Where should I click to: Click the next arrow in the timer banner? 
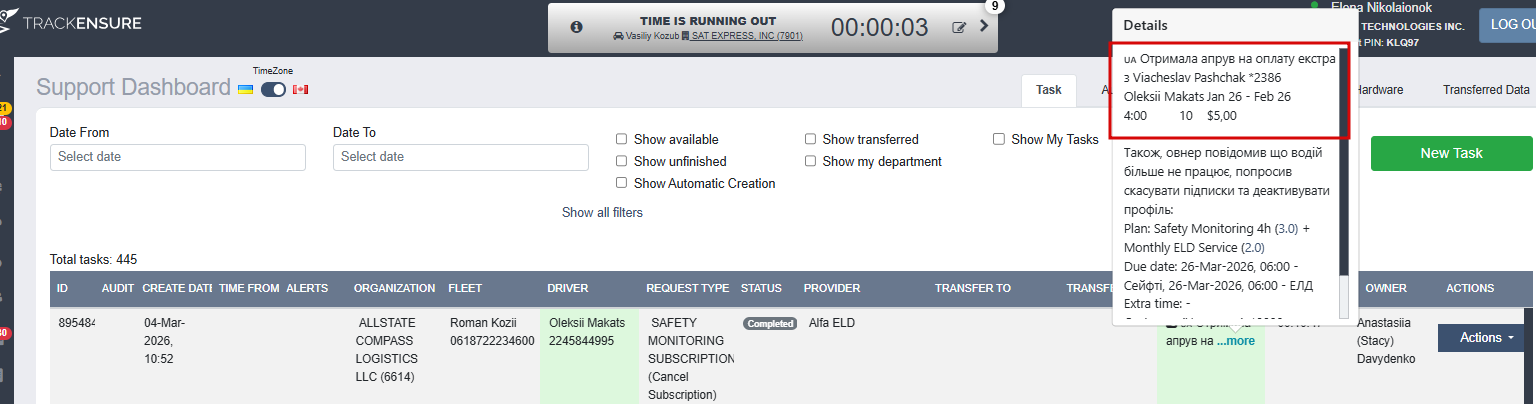tap(984, 26)
